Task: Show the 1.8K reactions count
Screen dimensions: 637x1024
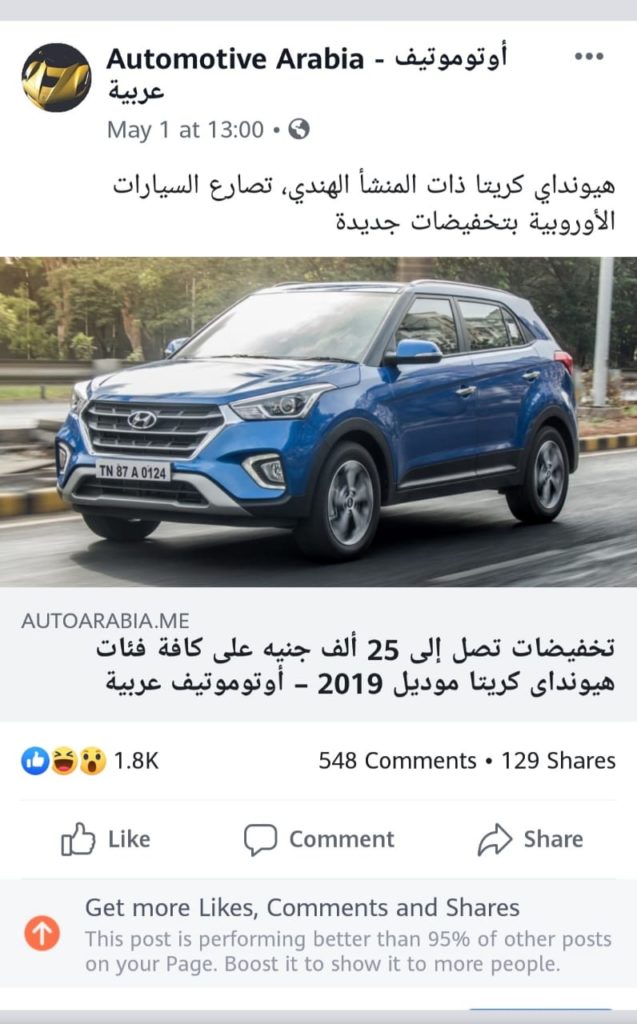Action: tap(136, 761)
